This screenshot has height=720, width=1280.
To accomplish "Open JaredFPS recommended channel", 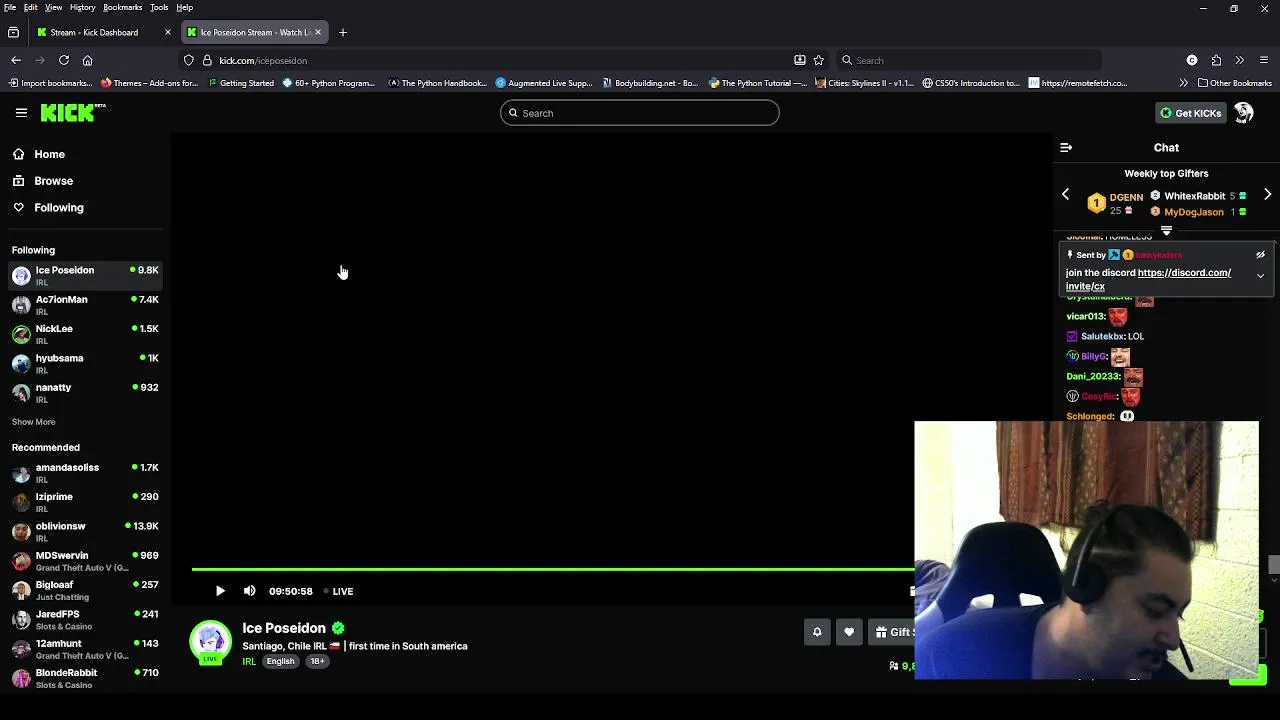I will [85, 619].
